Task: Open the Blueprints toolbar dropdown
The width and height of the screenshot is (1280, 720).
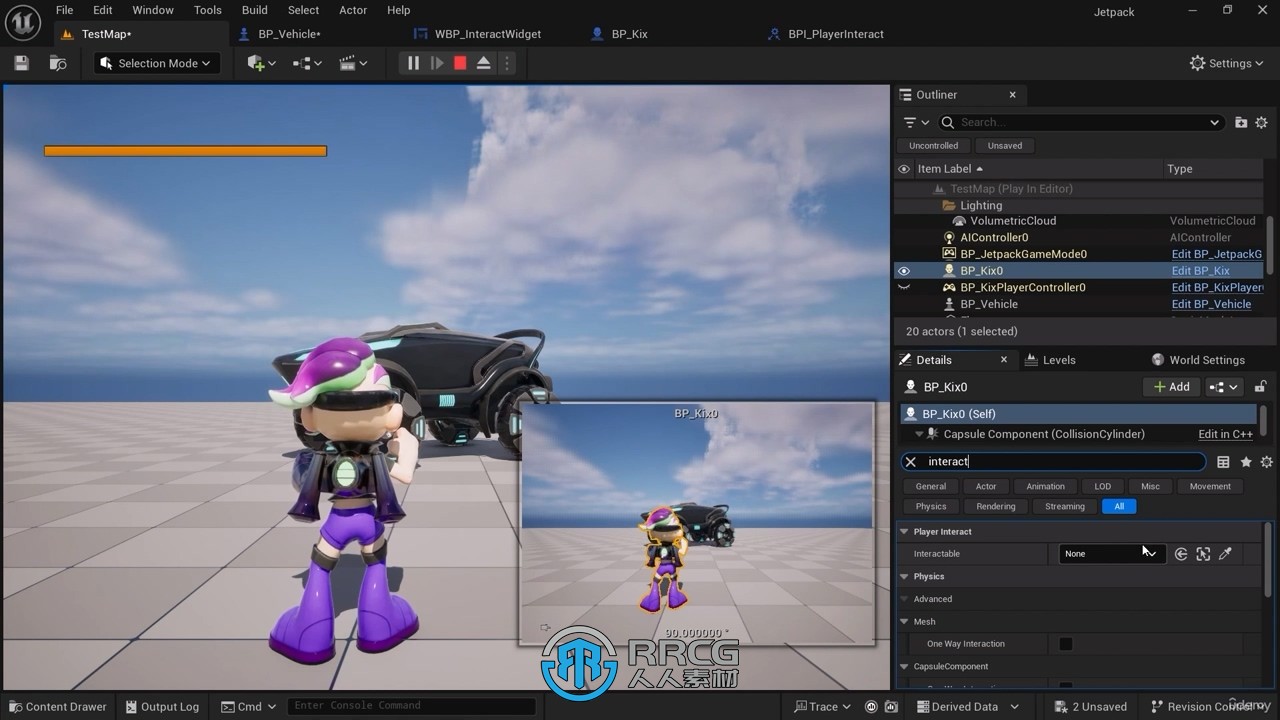Action: [x=307, y=63]
